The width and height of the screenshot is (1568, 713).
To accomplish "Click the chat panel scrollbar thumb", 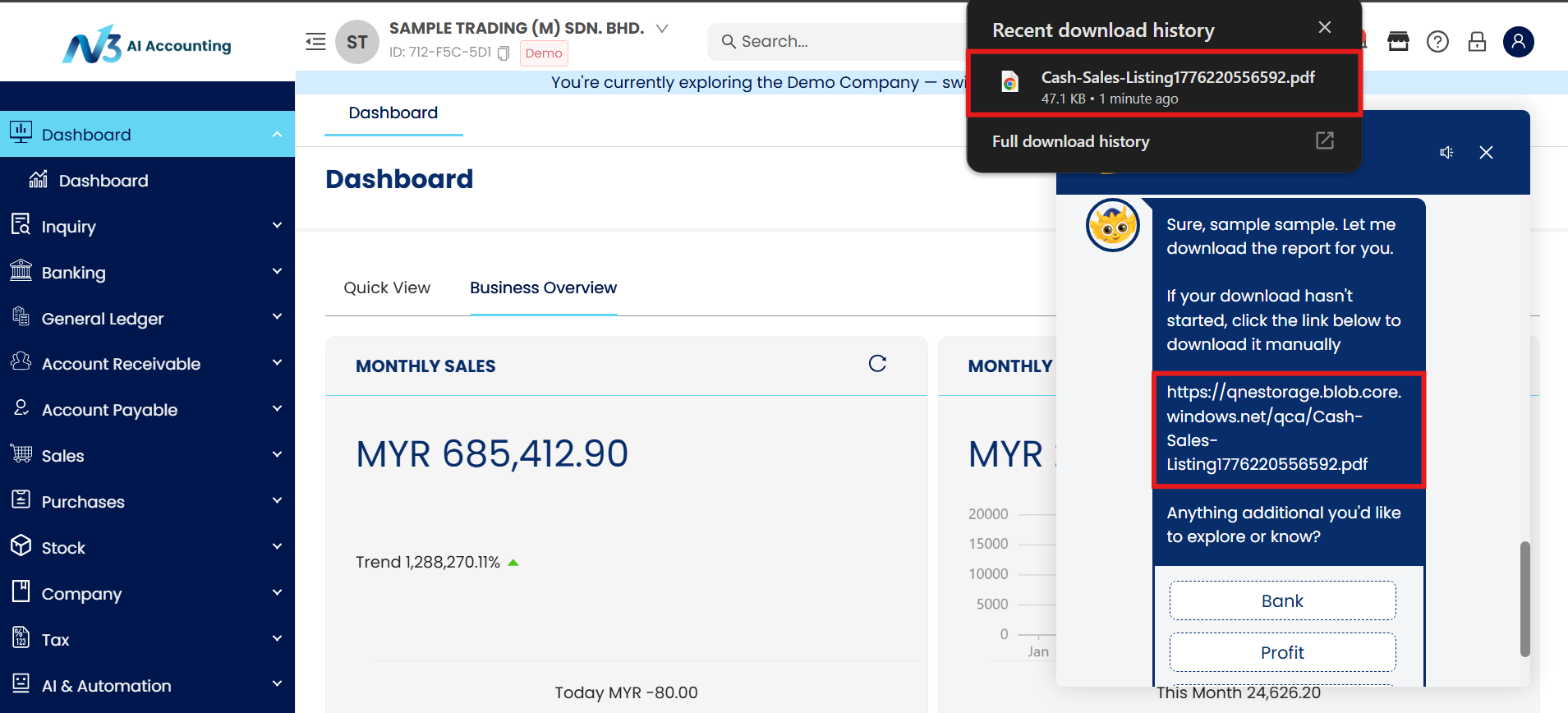I will tap(1524, 599).
